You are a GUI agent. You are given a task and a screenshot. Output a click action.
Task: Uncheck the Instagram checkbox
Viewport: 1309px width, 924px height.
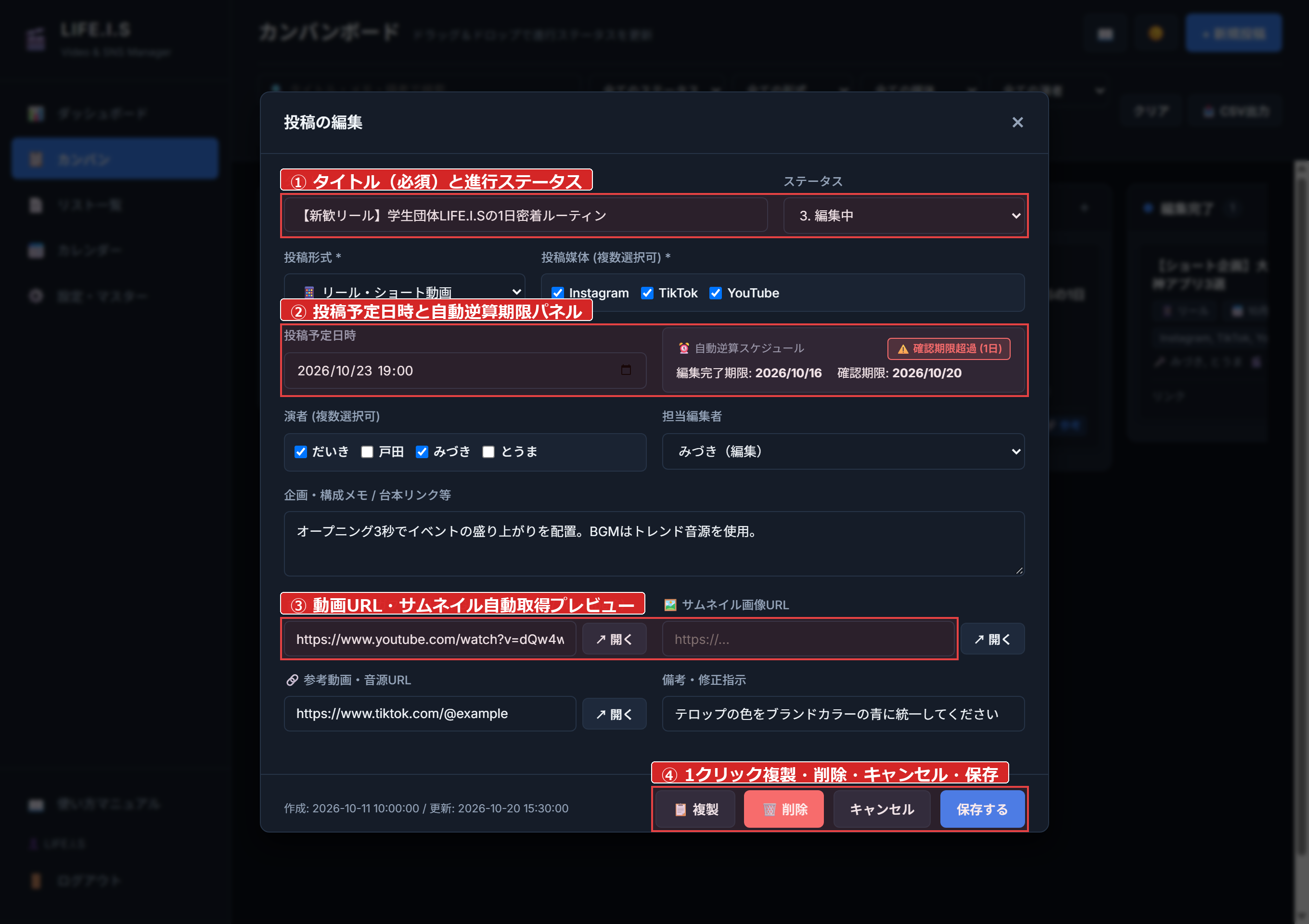(x=558, y=293)
